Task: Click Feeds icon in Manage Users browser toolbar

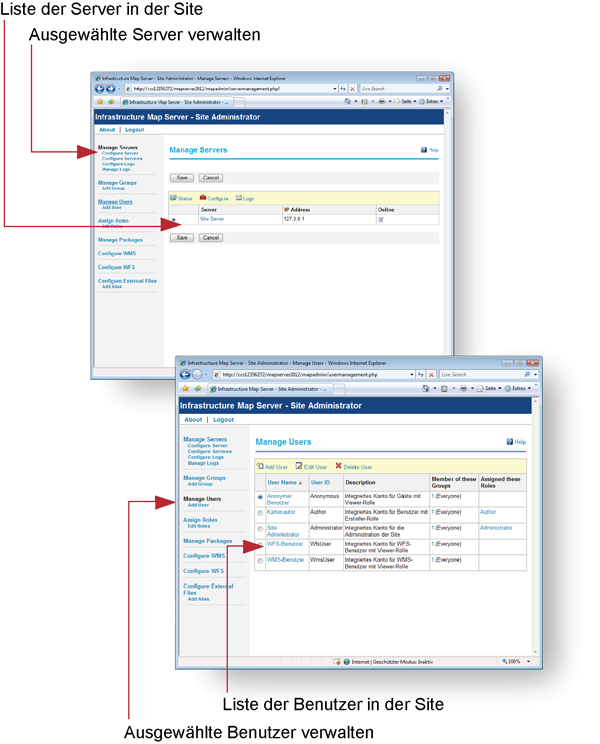Action: tap(444, 389)
